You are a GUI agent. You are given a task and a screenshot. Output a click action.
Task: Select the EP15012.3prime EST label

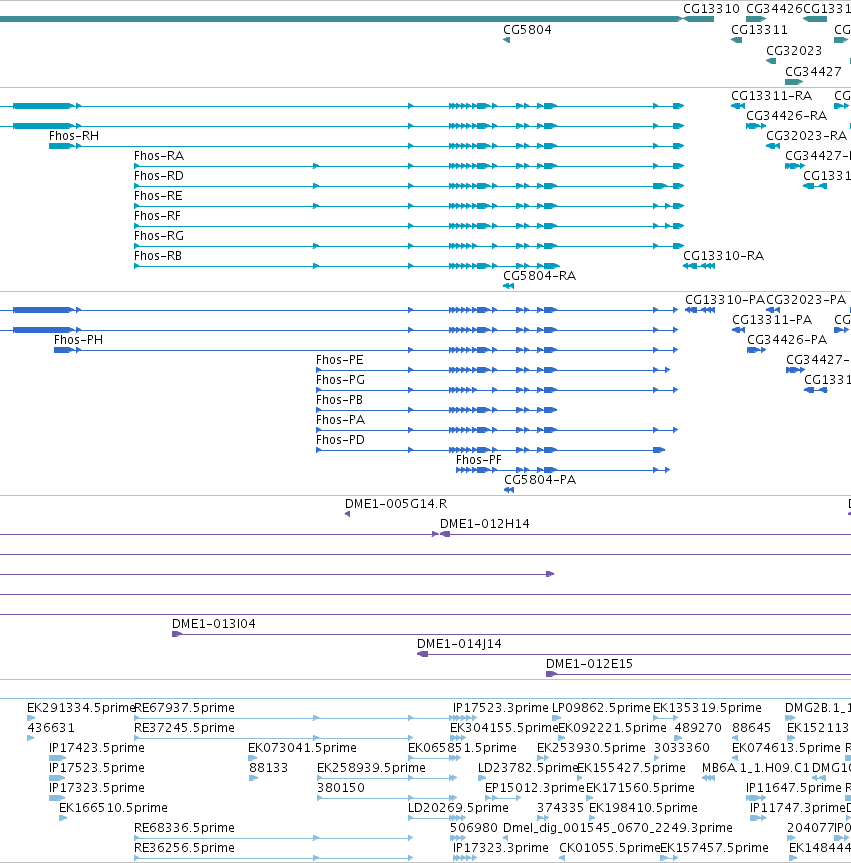[534, 788]
